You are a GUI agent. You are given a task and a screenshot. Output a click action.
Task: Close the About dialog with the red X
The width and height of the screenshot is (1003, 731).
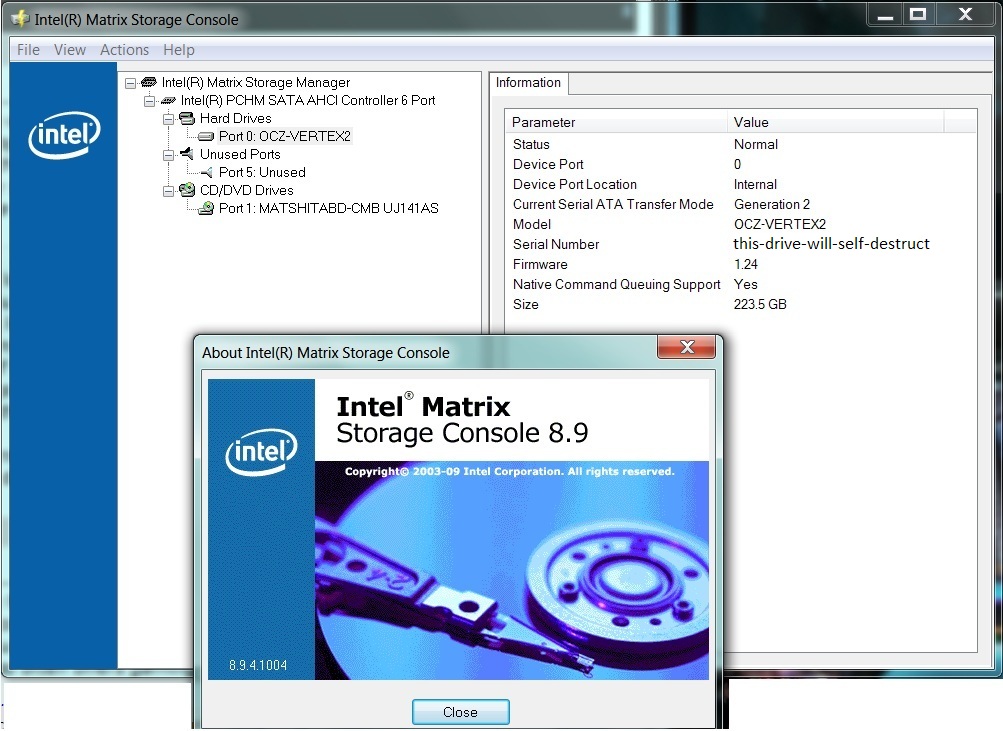pos(686,347)
